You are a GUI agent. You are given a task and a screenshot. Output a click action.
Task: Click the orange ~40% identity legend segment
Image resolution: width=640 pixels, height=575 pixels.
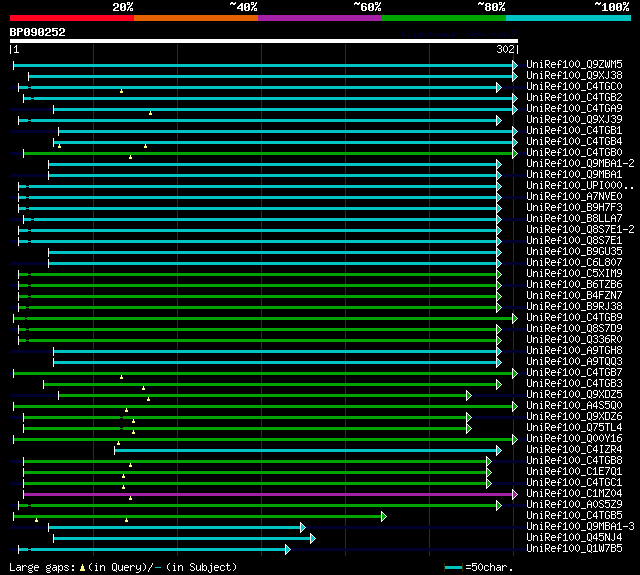coord(196,18)
